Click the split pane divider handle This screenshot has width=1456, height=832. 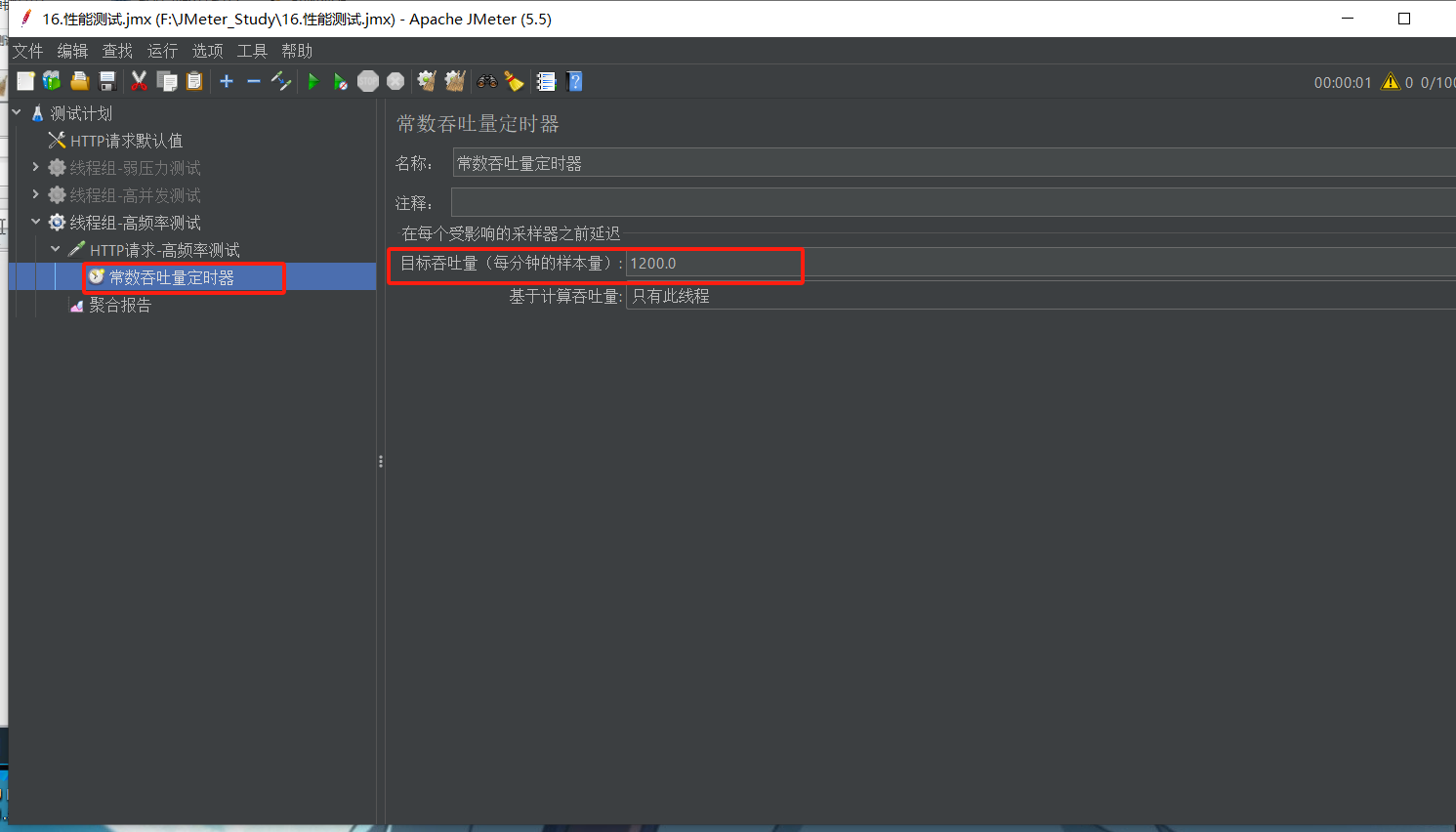point(380,461)
